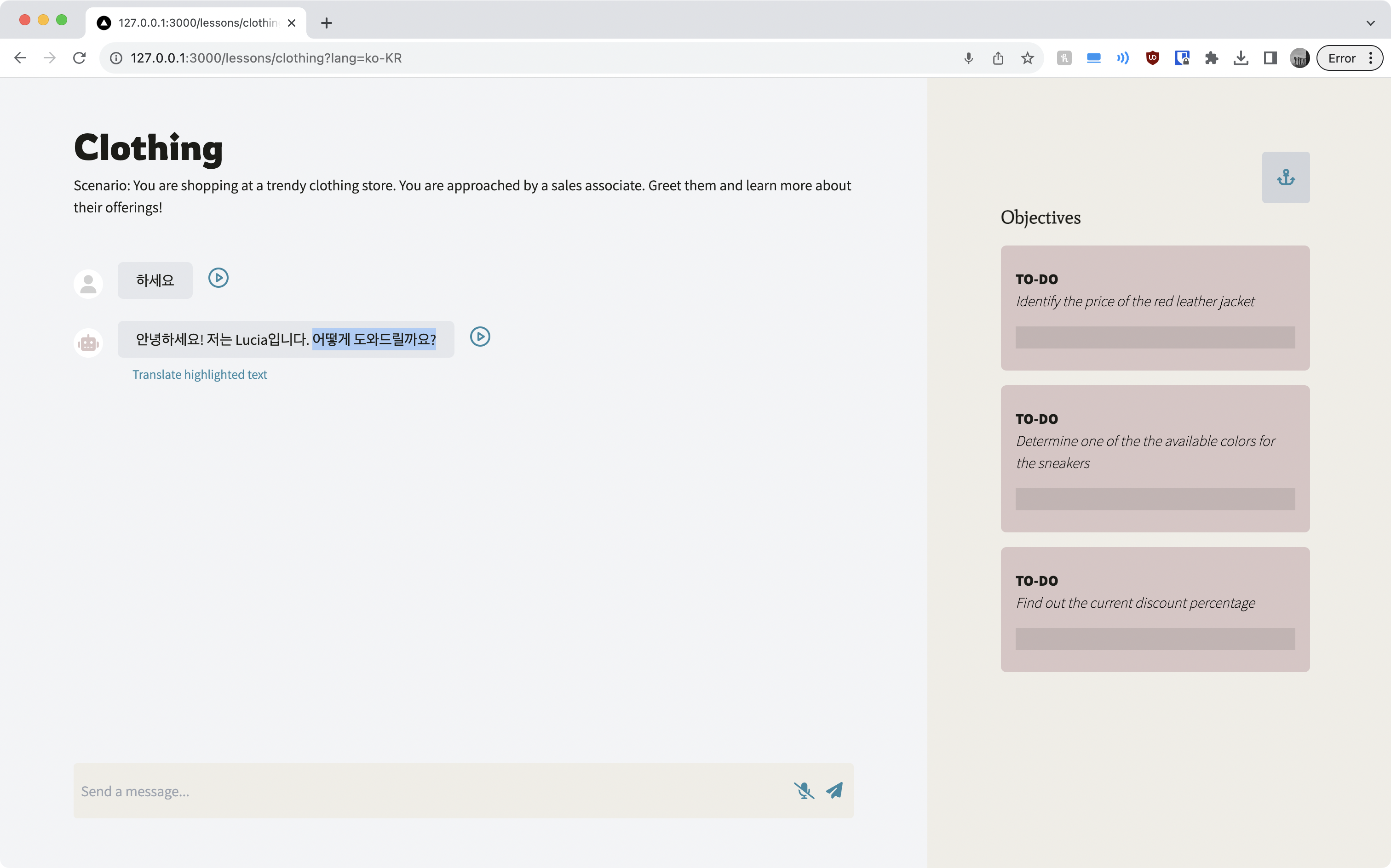This screenshot has height=868, width=1391.
Task: Open a new browser tab
Action: pyautogui.click(x=326, y=23)
